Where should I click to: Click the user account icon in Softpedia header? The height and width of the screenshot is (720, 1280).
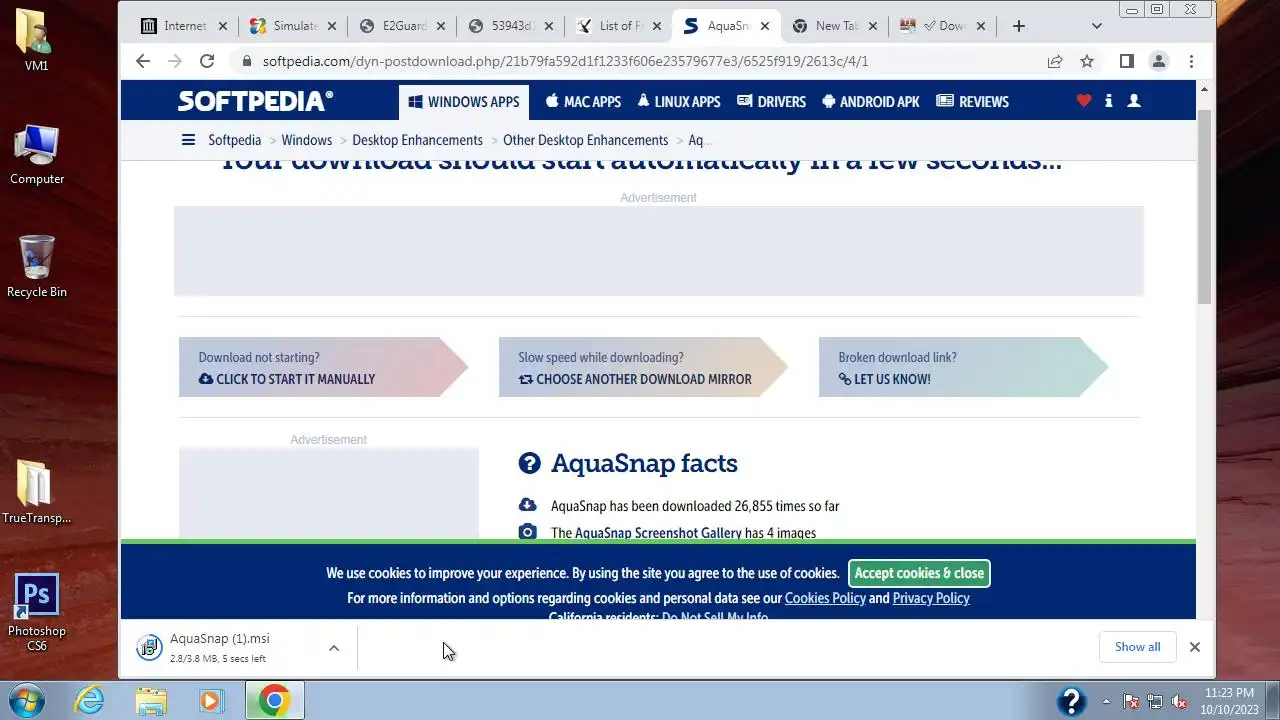(x=1134, y=101)
